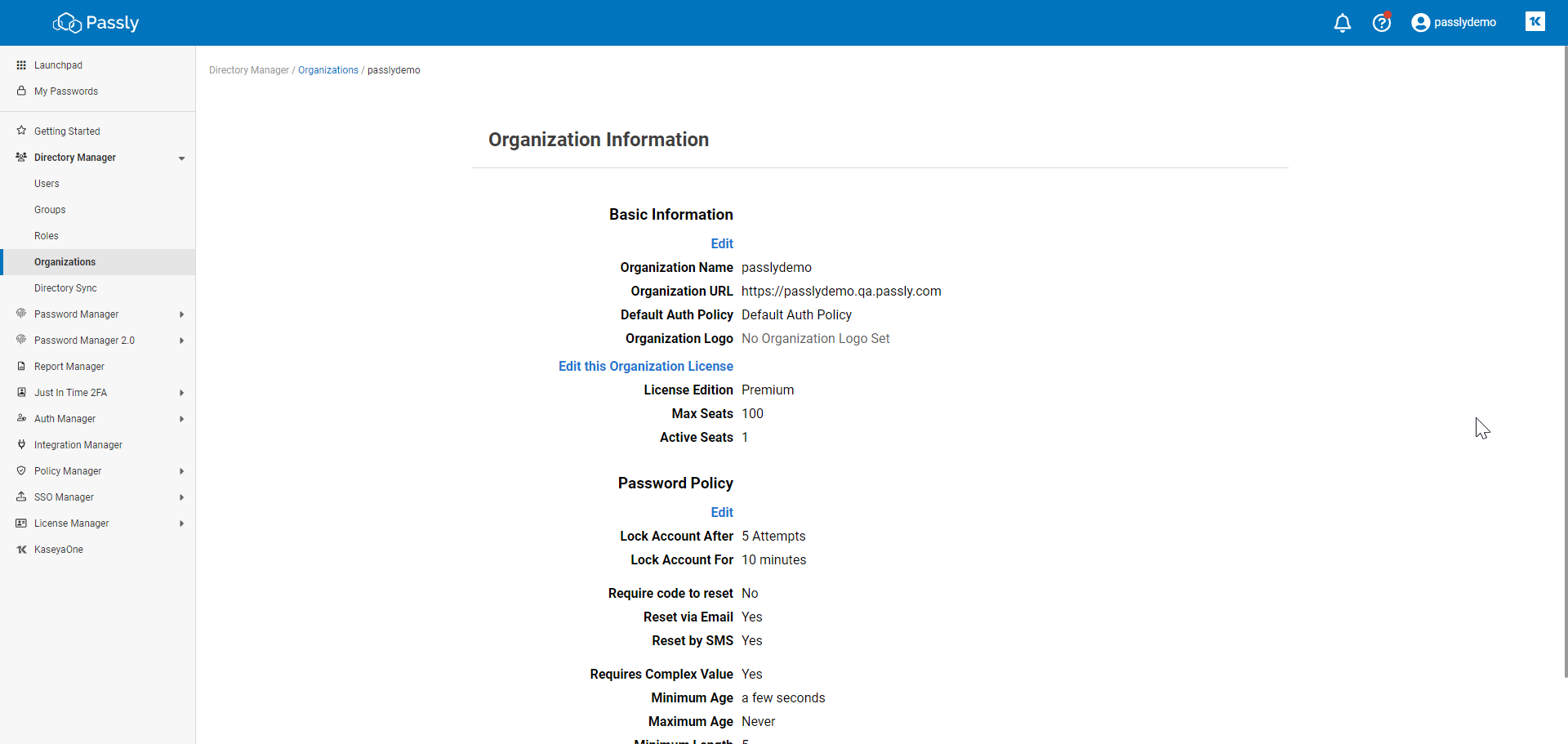The image size is (1568, 744).
Task: Expand SSO Manager submenu arrow
Action: click(181, 497)
